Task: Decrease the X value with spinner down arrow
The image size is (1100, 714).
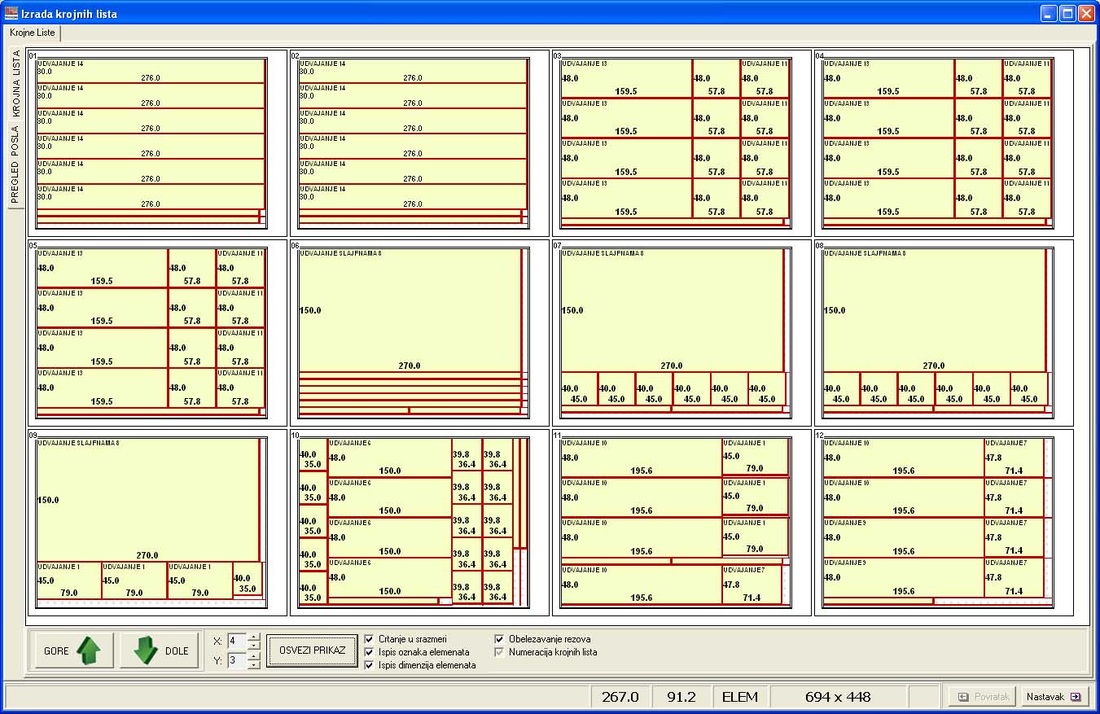Action: (253, 644)
